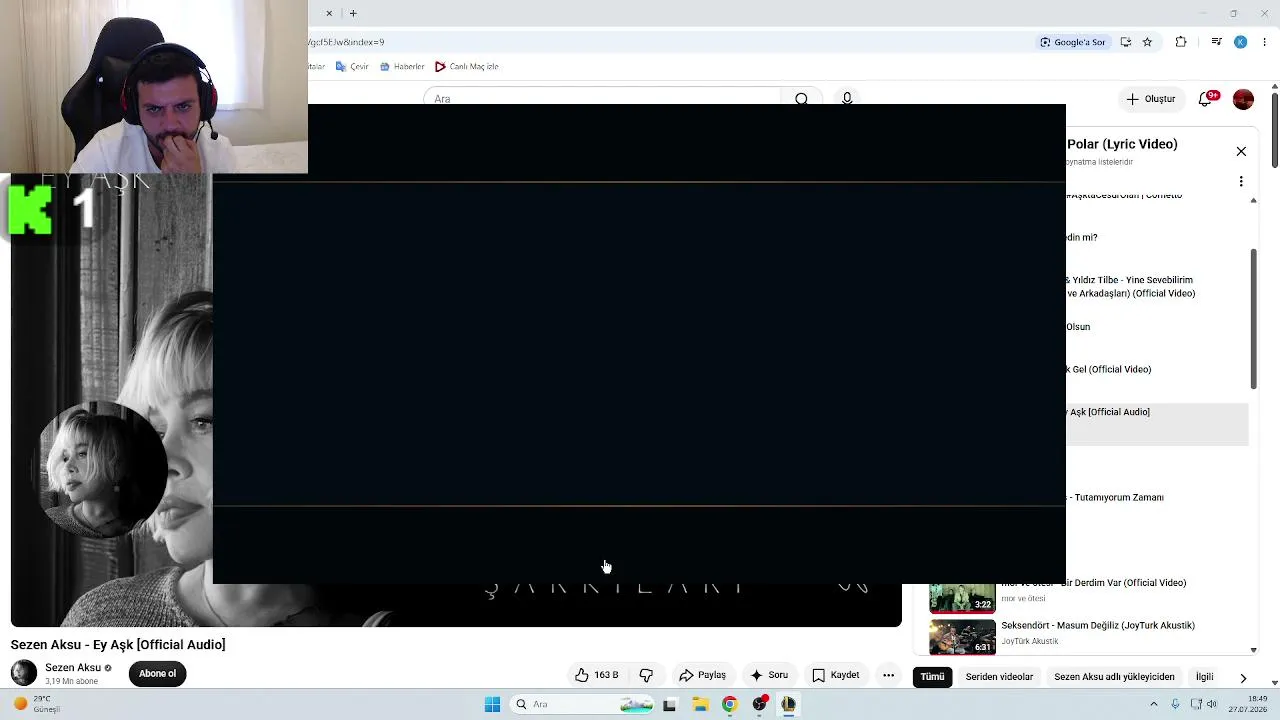Open the Masum Değiliz JoyTurk Akustik thumbnail
This screenshot has height=720, width=1280.
(x=962, y=637)
